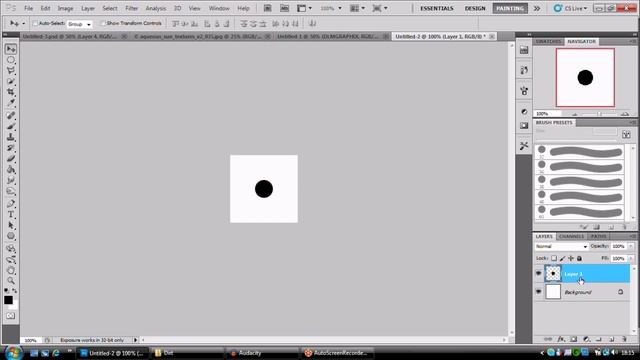The image size is (640, 360).
Task: Open the Window menu
Action: click(219, 8)
